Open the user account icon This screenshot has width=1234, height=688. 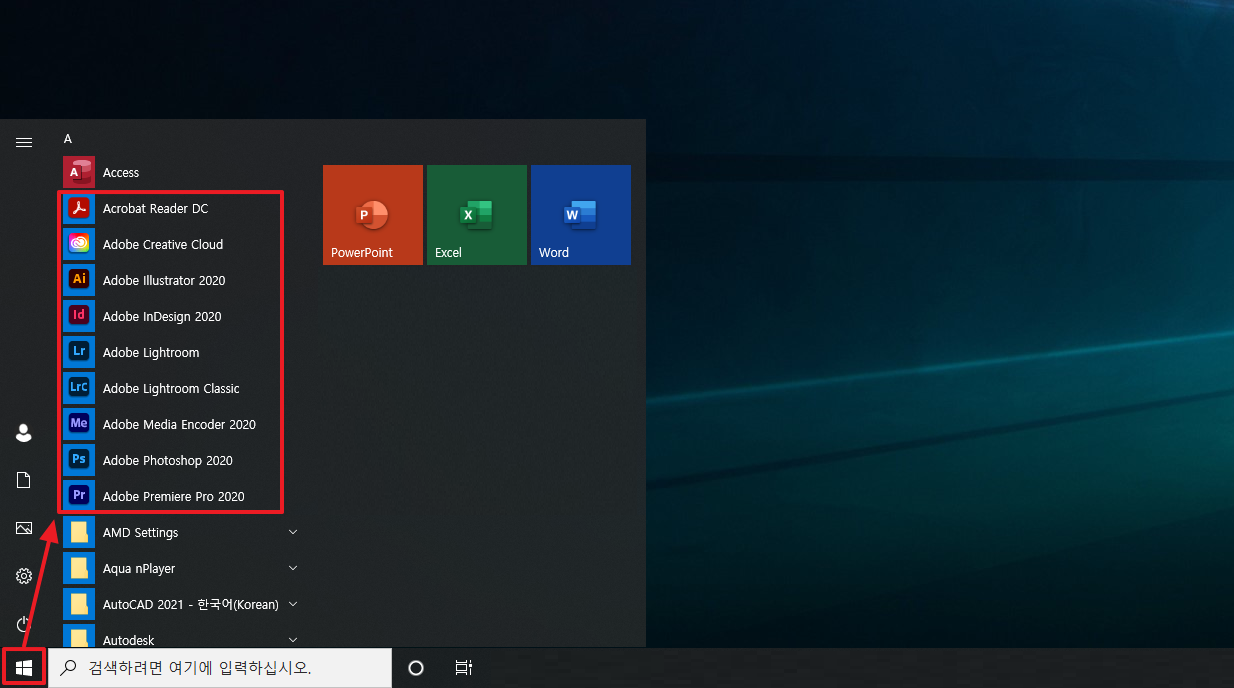pos(24,433)
